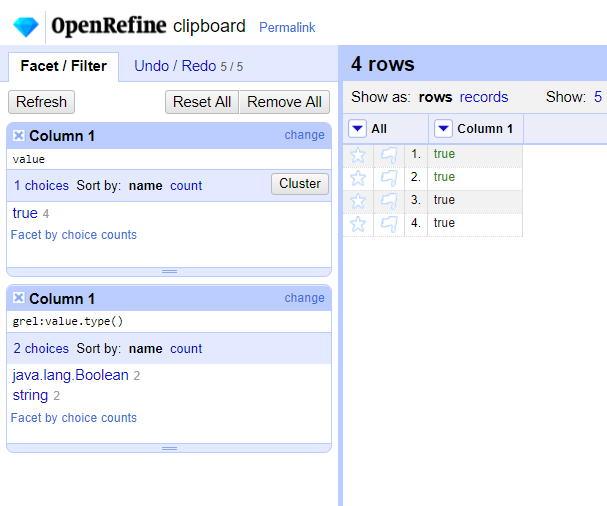Star row 2

(358, 178)
